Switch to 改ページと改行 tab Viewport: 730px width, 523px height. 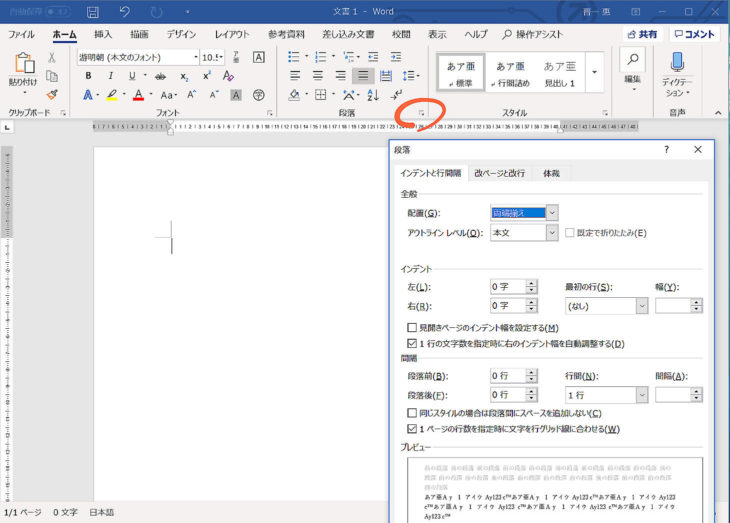click(499, 173)
